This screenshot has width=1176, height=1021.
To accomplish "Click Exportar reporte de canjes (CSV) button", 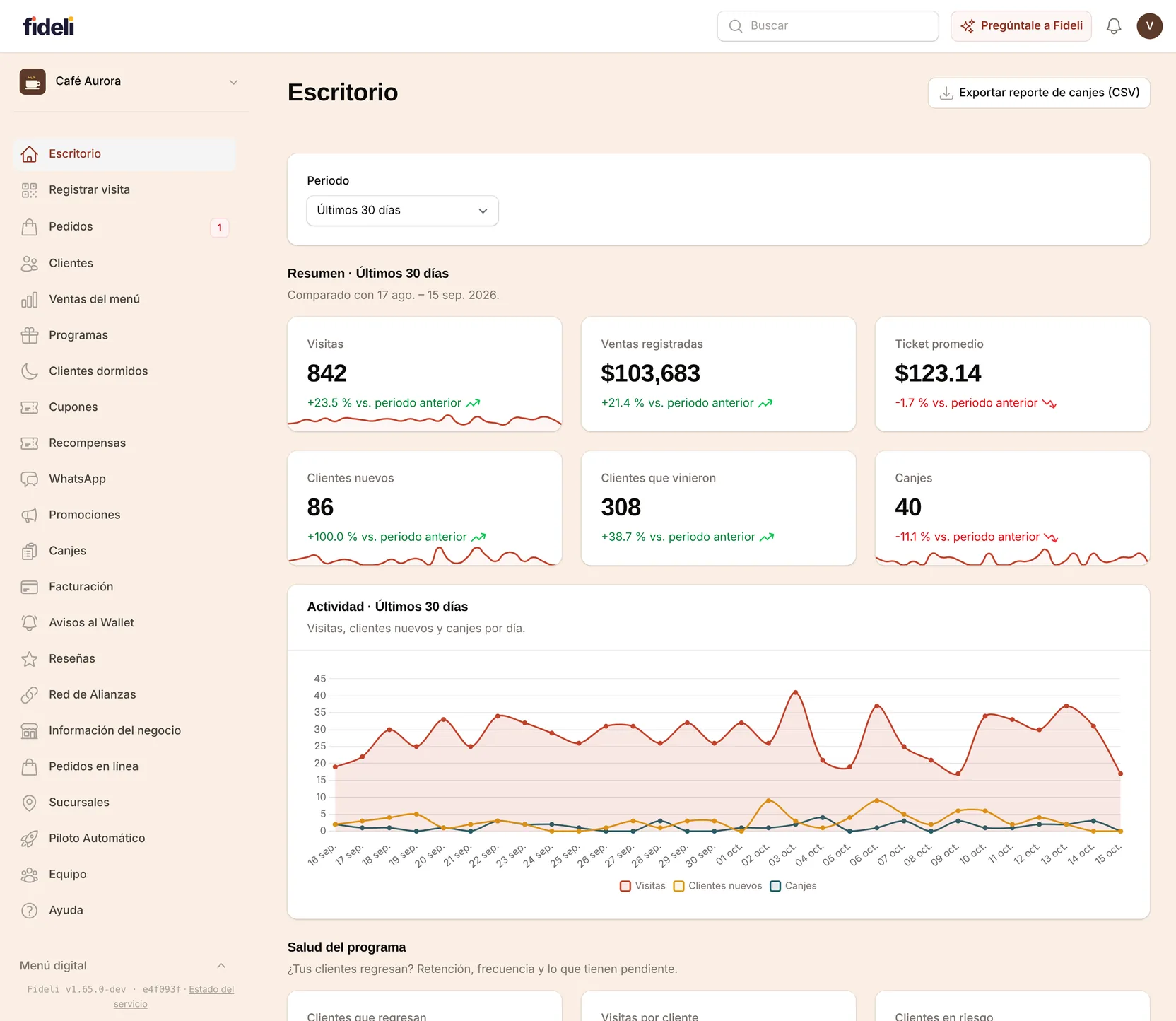I will (x=1039, y=93).
